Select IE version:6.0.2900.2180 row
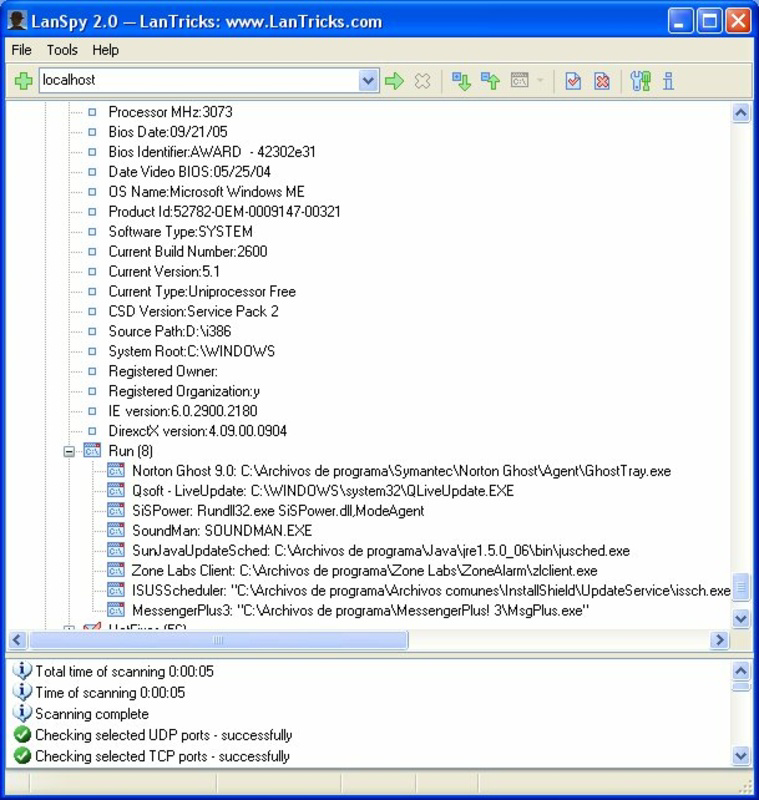 pos(183,411)
